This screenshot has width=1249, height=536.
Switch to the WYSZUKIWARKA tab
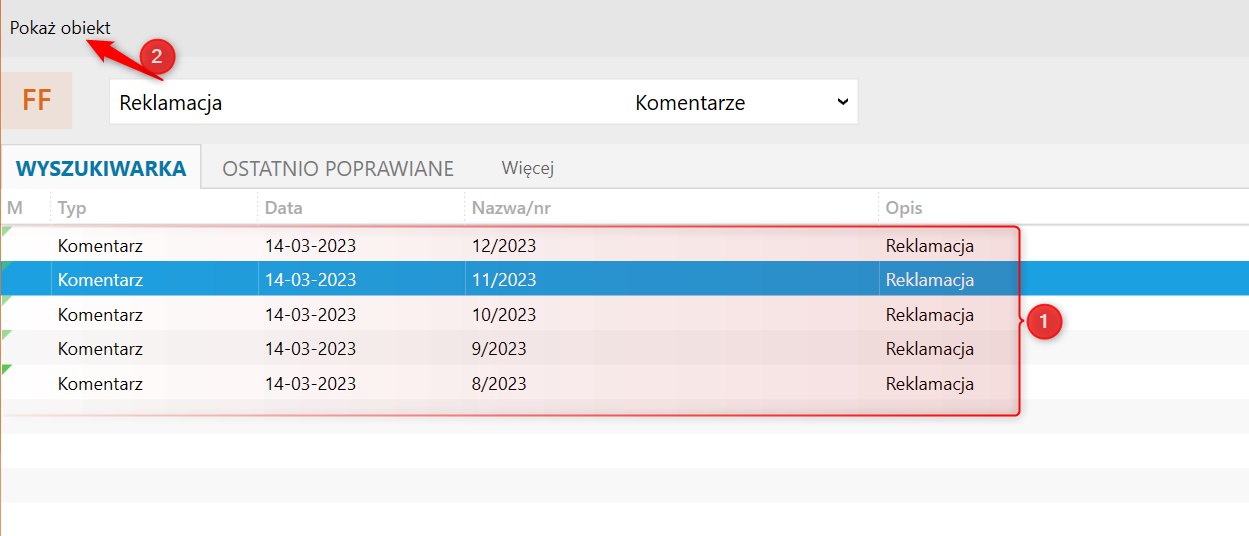pos(101,168)
